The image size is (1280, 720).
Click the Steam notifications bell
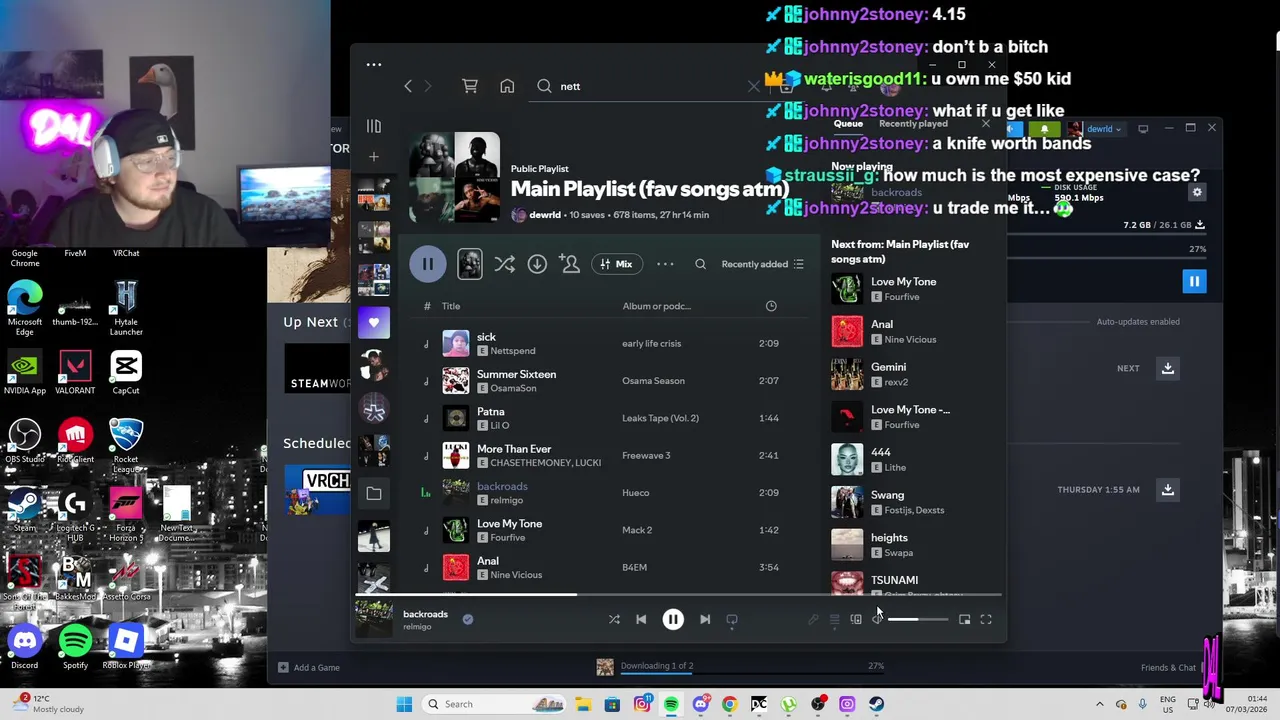point(1044,129)
